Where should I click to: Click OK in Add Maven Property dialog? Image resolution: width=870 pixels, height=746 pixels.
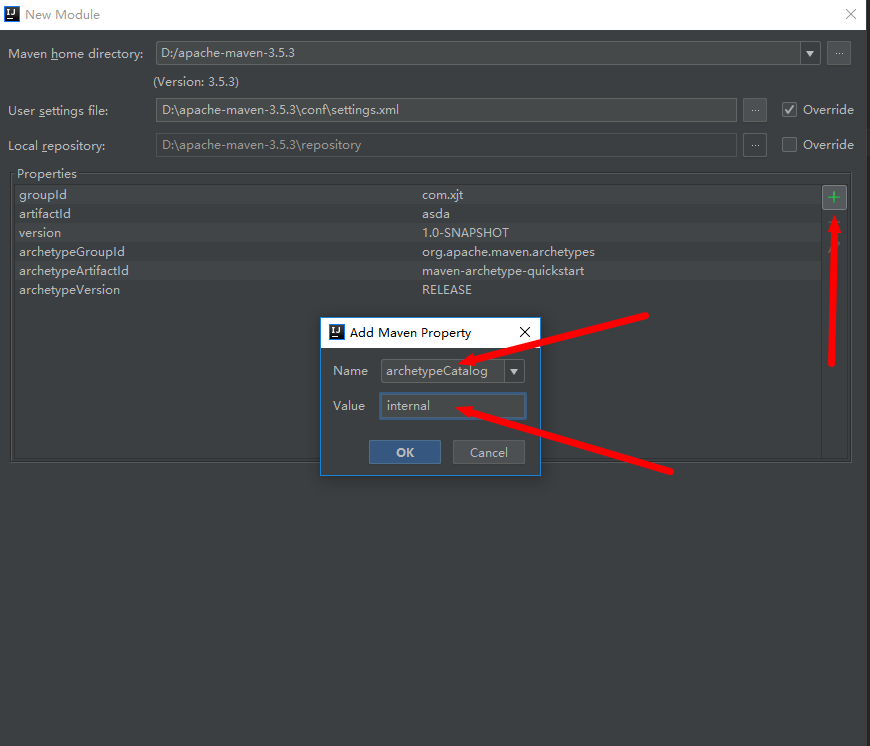point(405,452)
